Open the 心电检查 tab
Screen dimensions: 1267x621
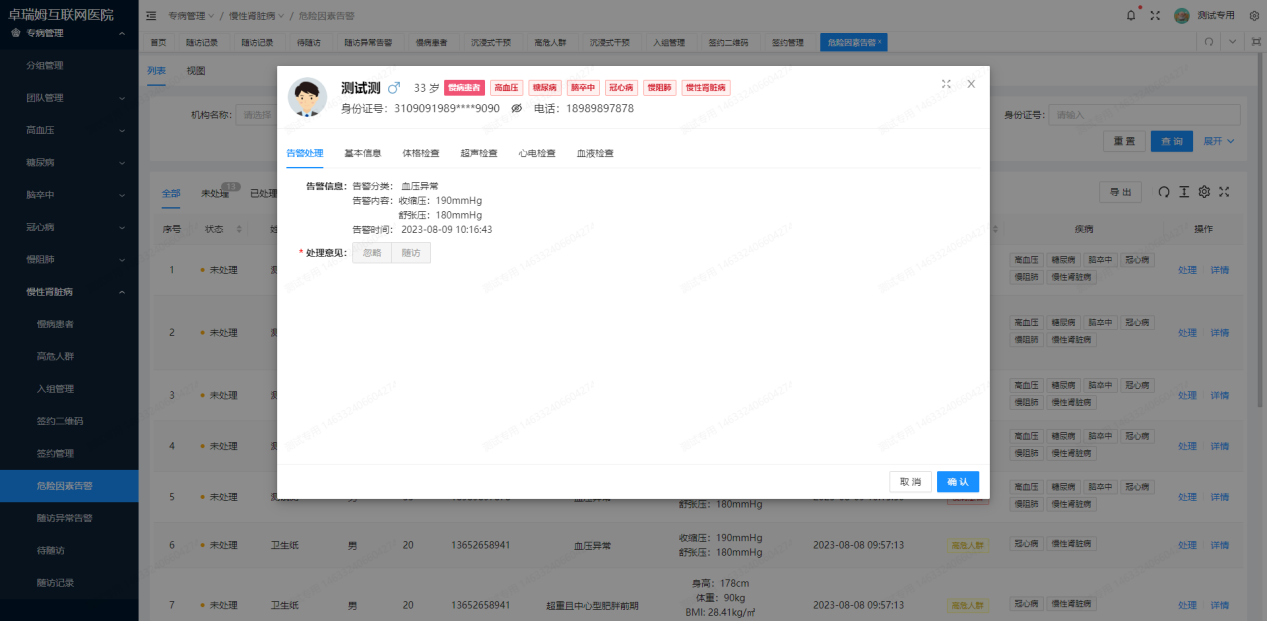click(537, 153)
